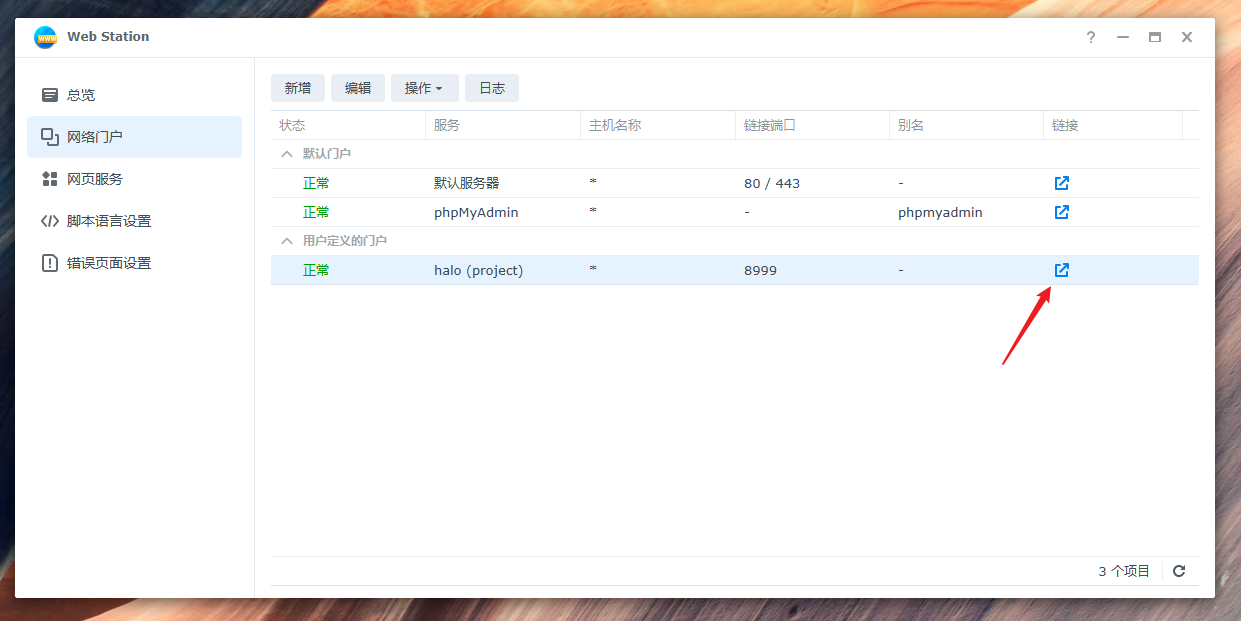Click the 新增 button
1241x621 pixels.
(298, 88)
